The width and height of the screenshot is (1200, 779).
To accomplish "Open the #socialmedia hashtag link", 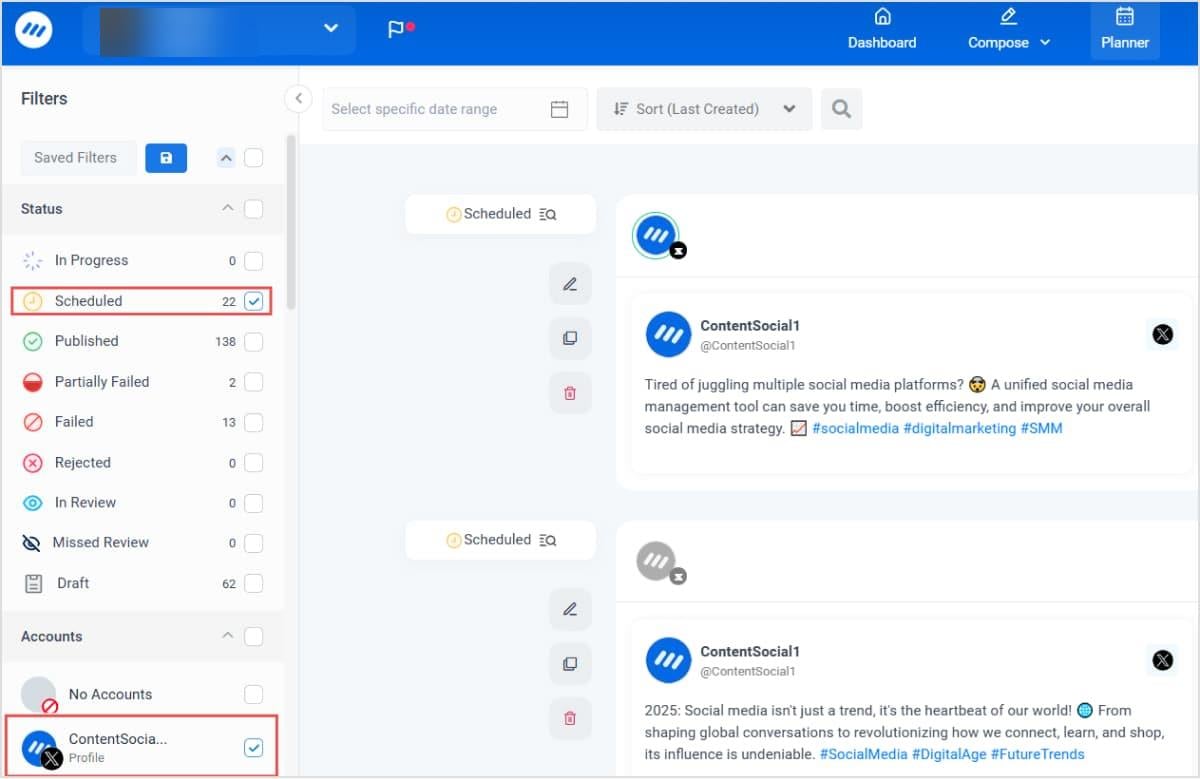I will pos(855,428).
